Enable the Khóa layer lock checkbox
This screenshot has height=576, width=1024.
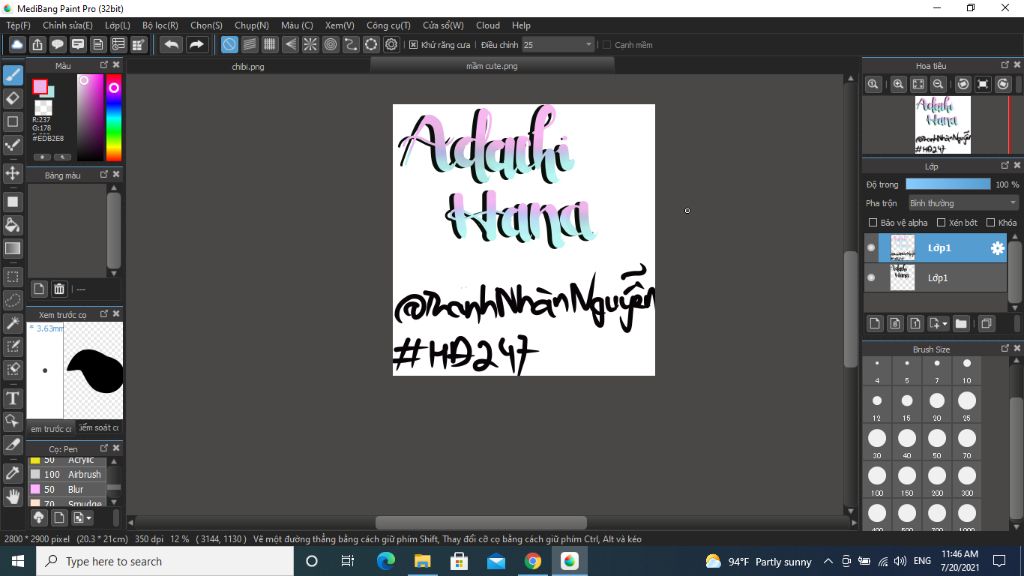point(991,223)
